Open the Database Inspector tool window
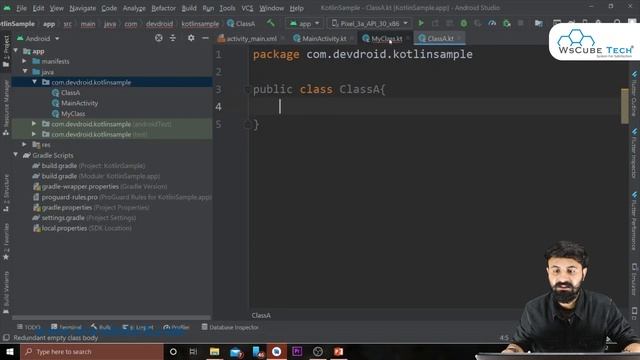Viewport: 640px width, 360px height. (x=230, y=327)
